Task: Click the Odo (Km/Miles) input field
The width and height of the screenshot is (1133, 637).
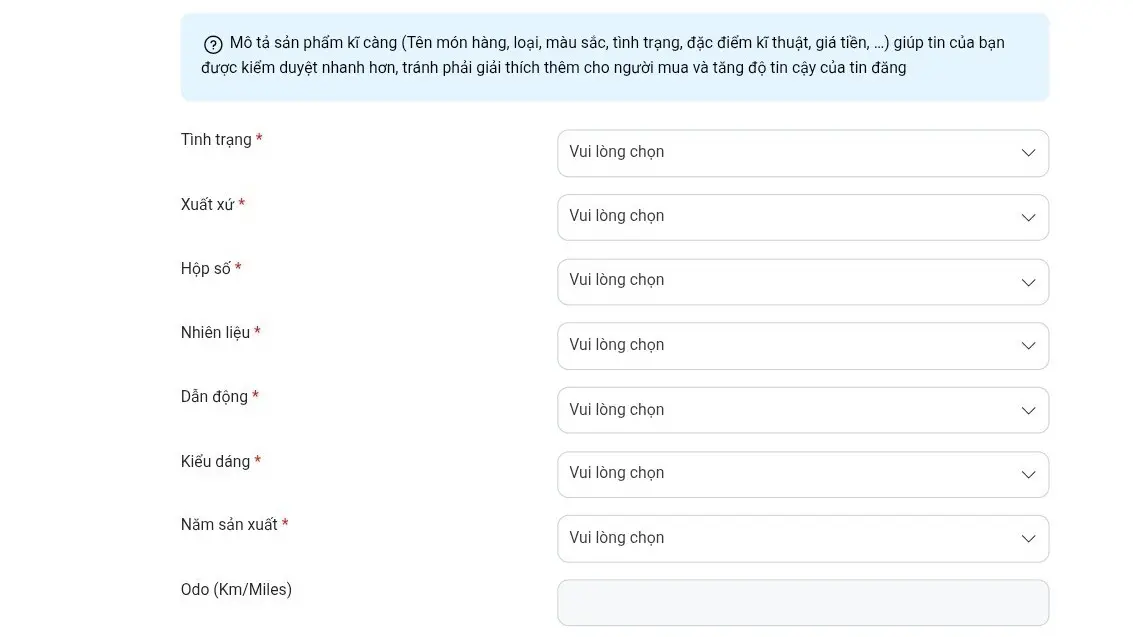Action: (800, 602)
